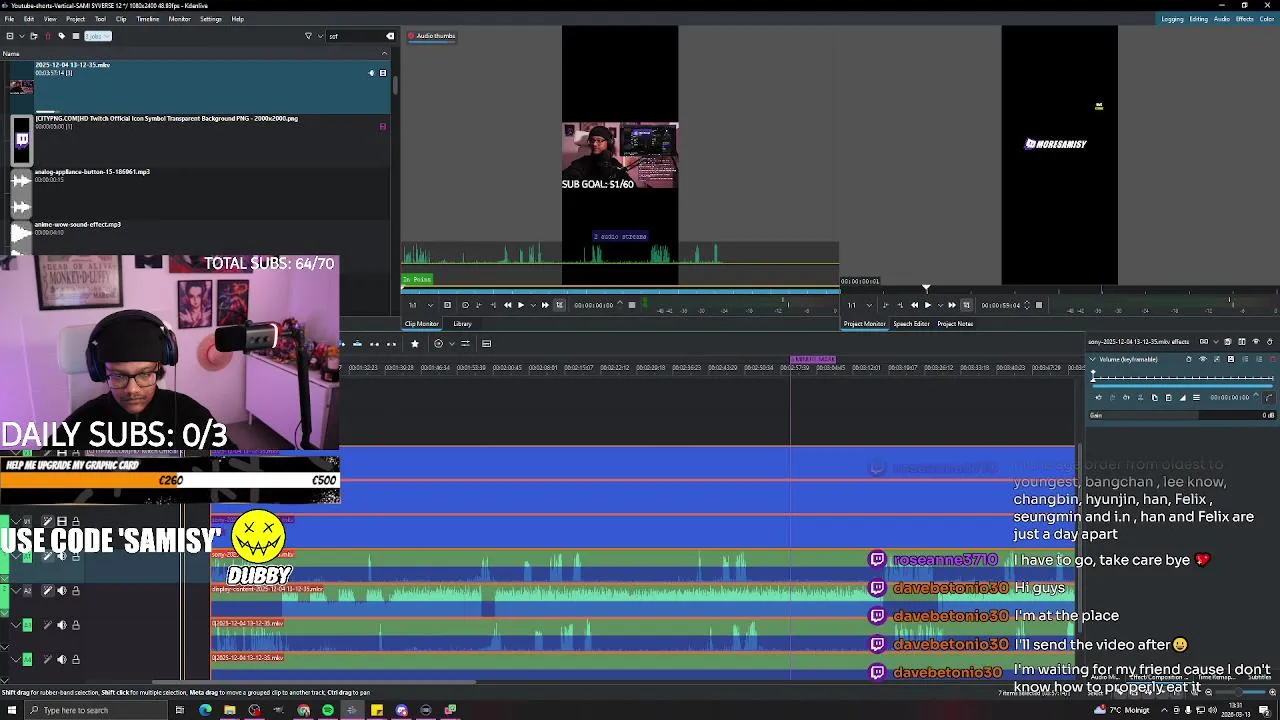Clear the bin search field
Viewport: 1280px width, 720px height.
pyautogui.click(x=390, y=36)
